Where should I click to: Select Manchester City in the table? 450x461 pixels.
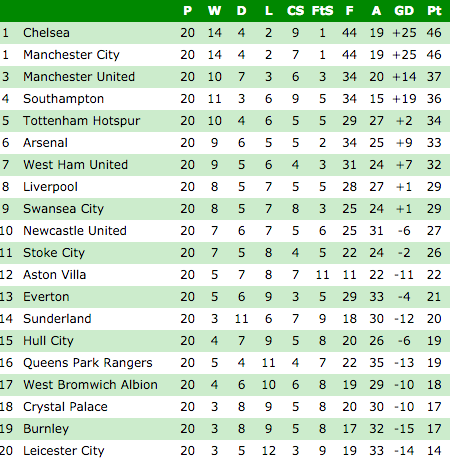71,55
